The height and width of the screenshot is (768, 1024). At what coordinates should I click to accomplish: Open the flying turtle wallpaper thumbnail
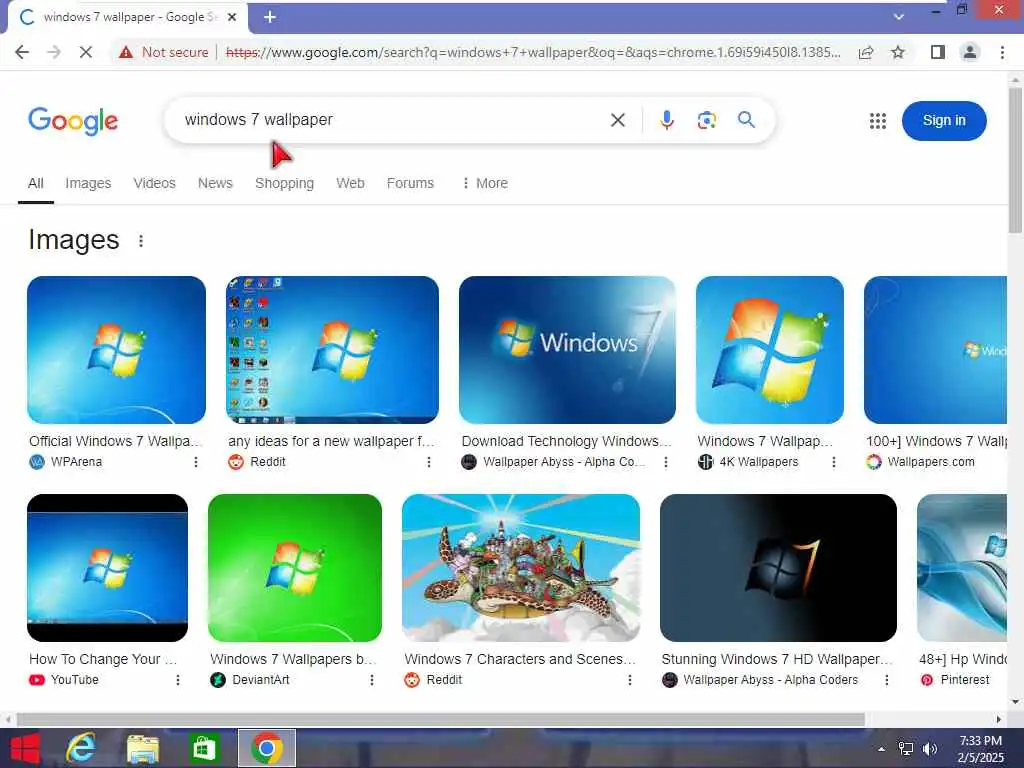[x=521, y=568]
